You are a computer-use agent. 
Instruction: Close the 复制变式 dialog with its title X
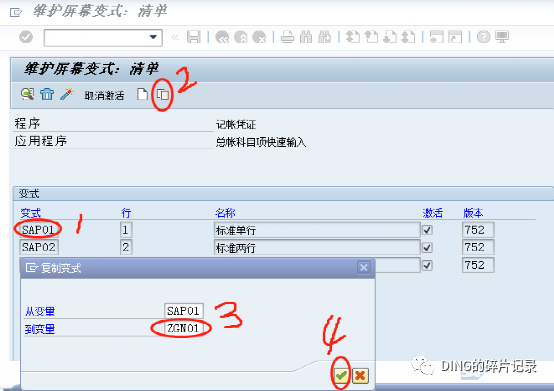click(x=364, y=267)
